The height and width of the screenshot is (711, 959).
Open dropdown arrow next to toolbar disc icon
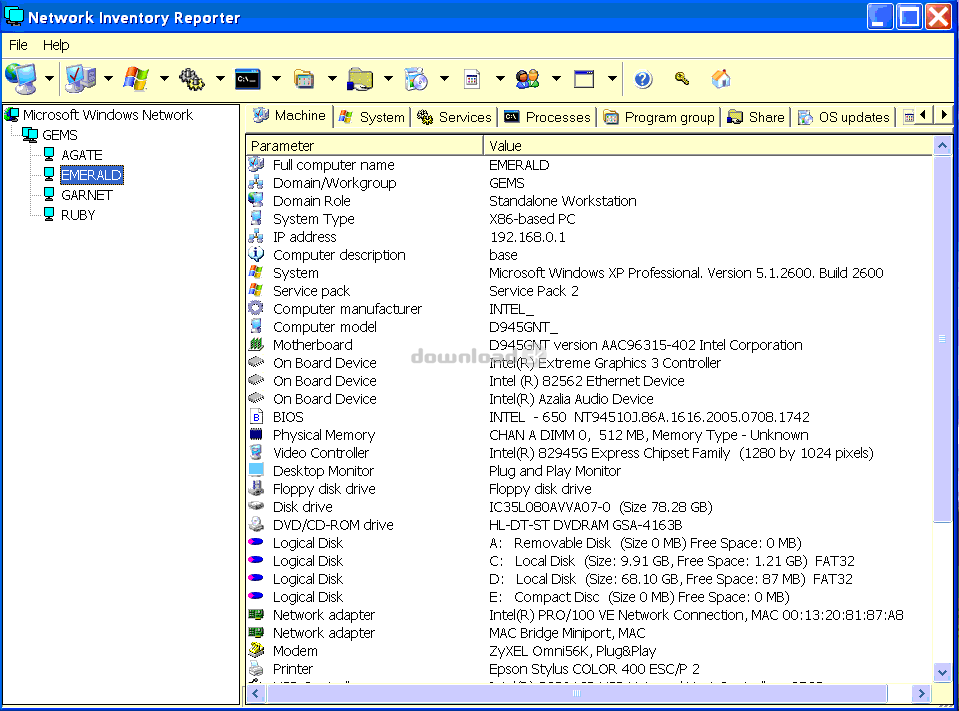point(444,78)
